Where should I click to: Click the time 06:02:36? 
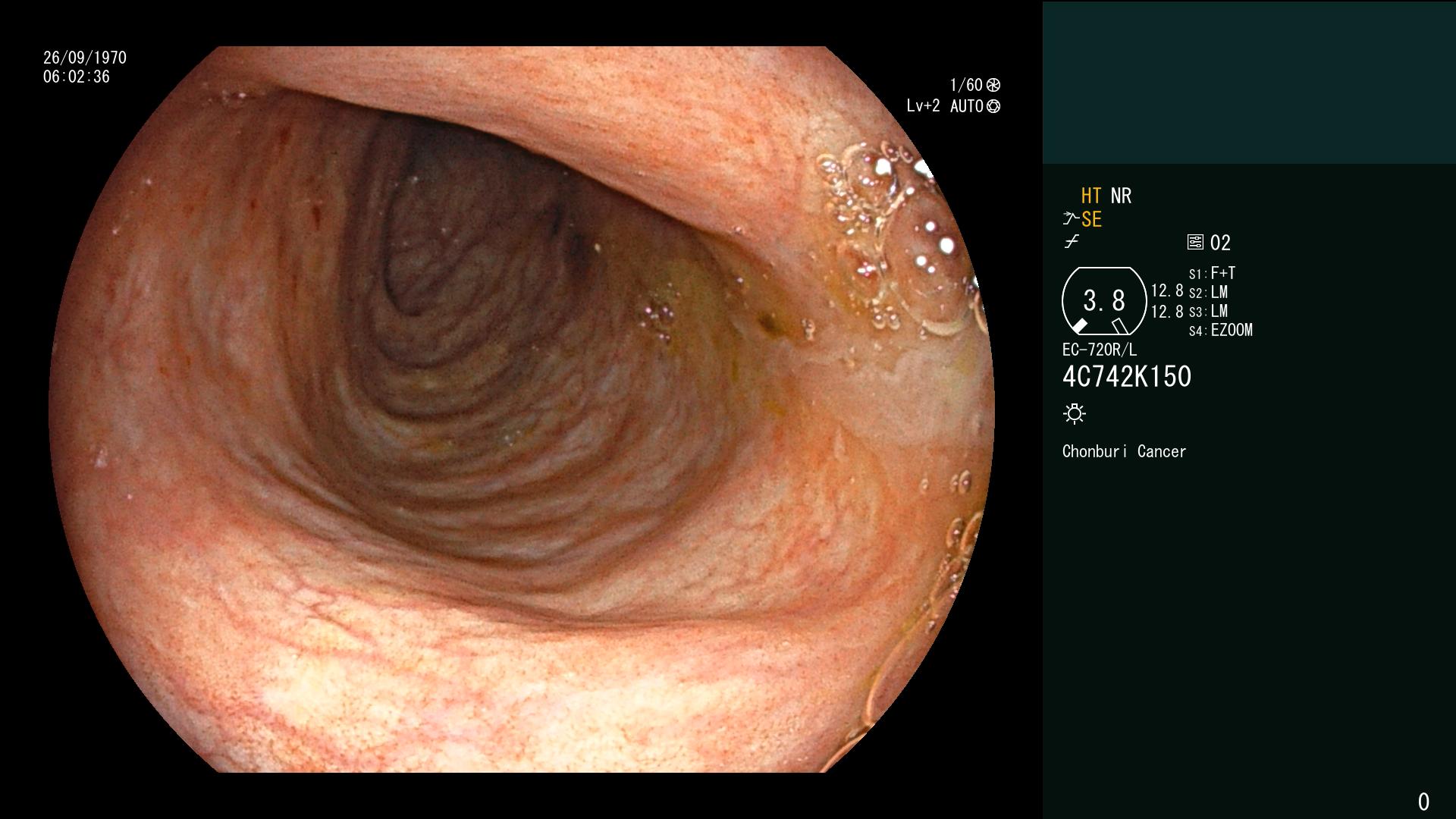pos(77,77)
